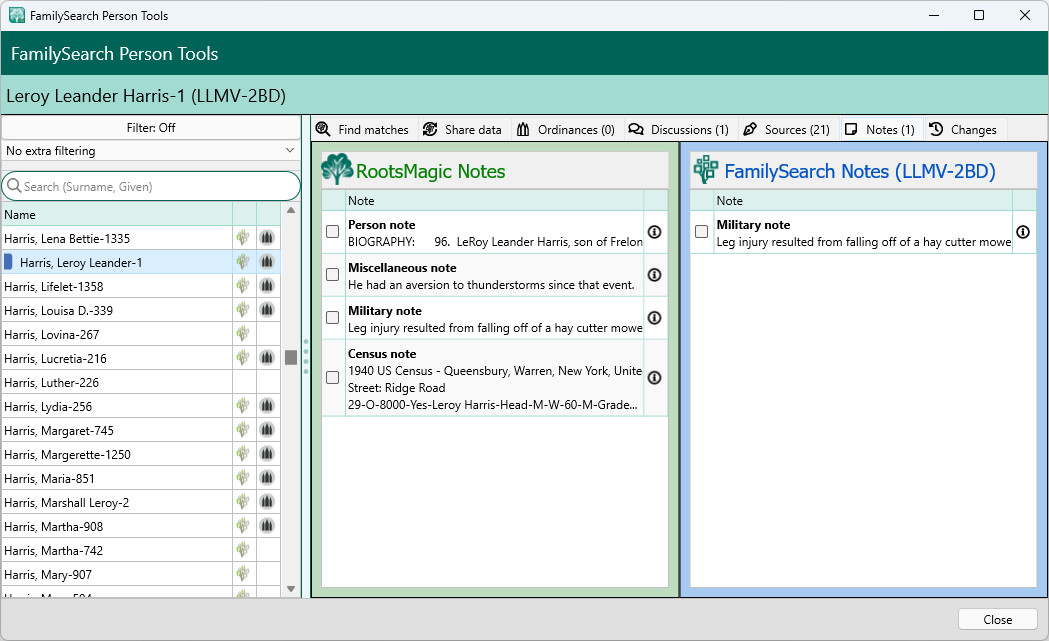
Task: Check the FamilySearch Military note checkbox
Action: pos(701,232)
